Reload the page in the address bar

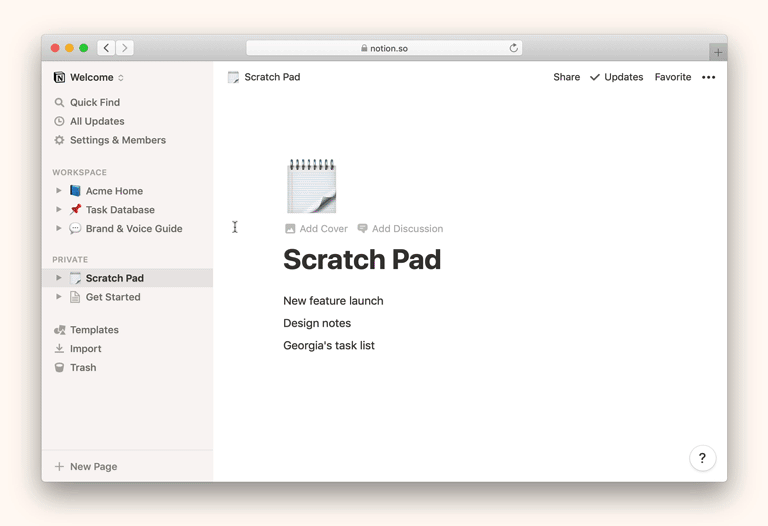click(x=514, y=48)
